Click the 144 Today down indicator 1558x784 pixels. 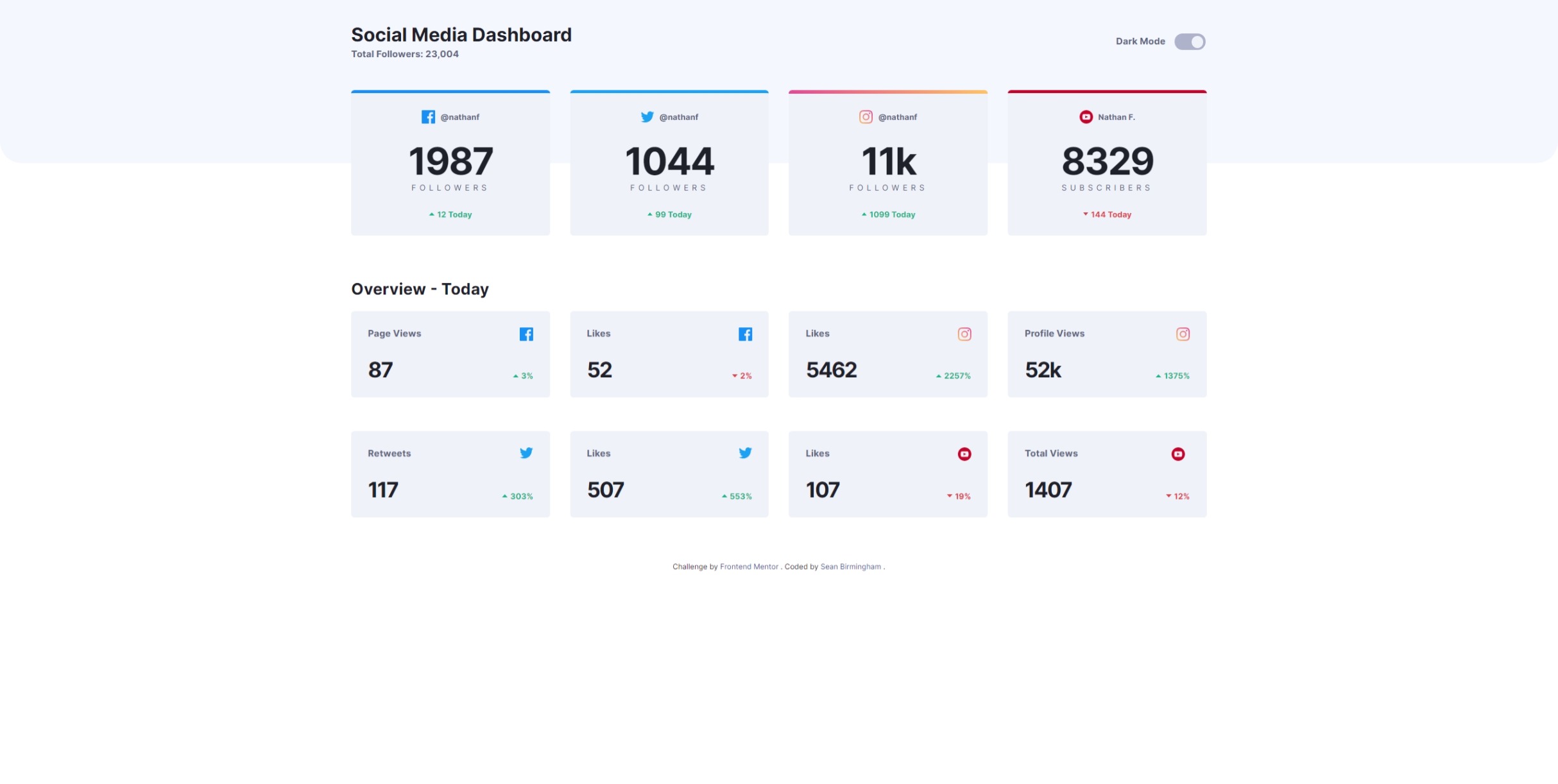[x=1107, y=214]
